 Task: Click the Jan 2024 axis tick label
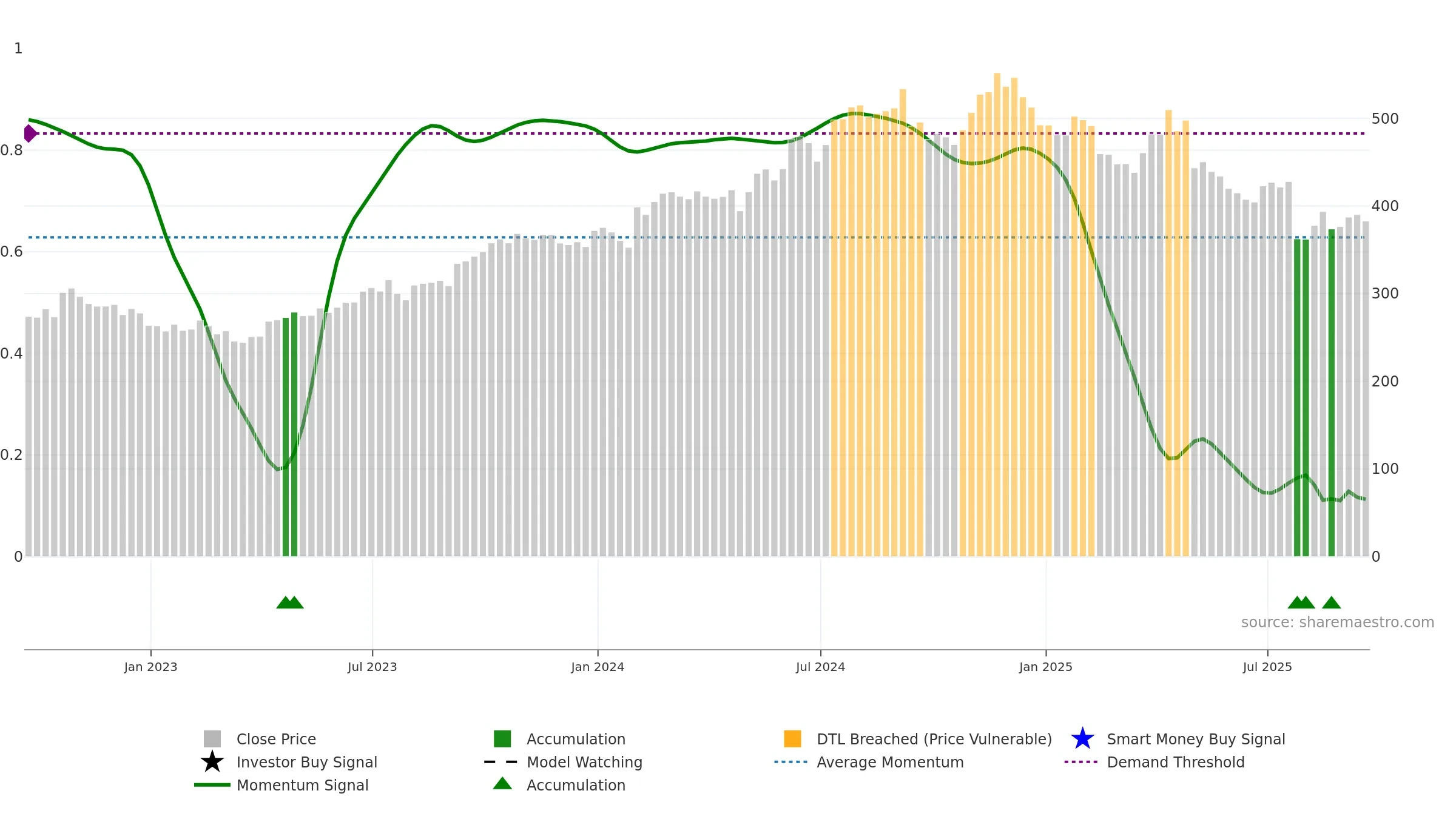(x=598, y=667)
